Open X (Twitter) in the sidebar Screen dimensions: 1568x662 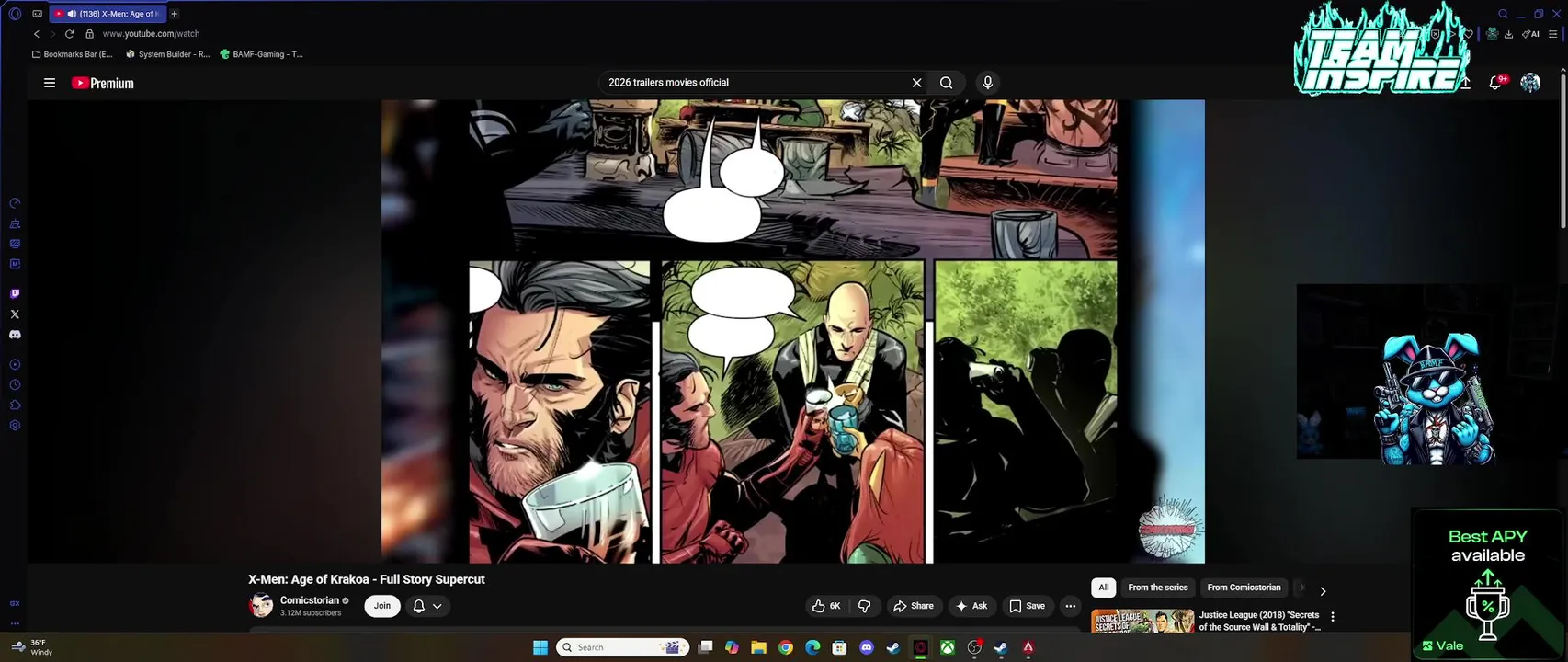point(15,314)
